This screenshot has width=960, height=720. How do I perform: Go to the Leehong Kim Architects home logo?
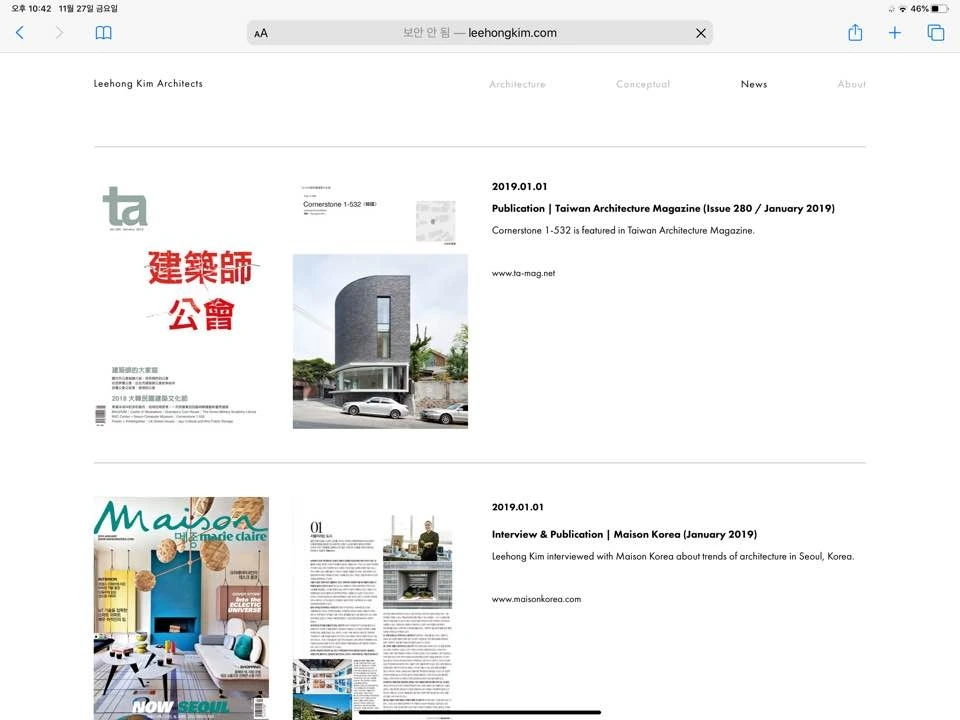(x=148, y=83)
